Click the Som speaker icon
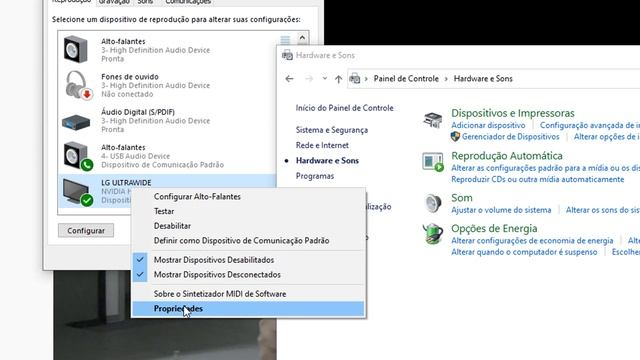Image resolution: width=640 pixels, height=360 pixels. pyautogui.click(x=433, y=203)
